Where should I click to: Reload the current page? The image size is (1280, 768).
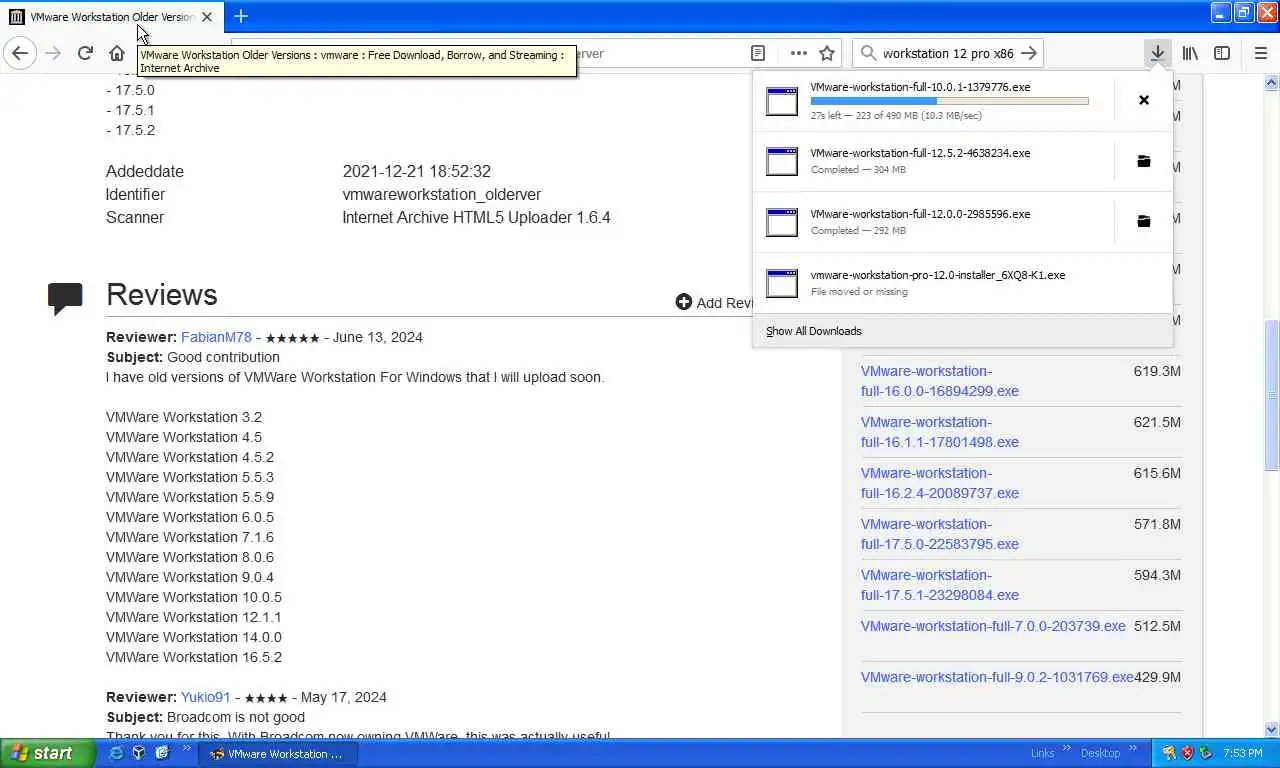pos(85,54)
